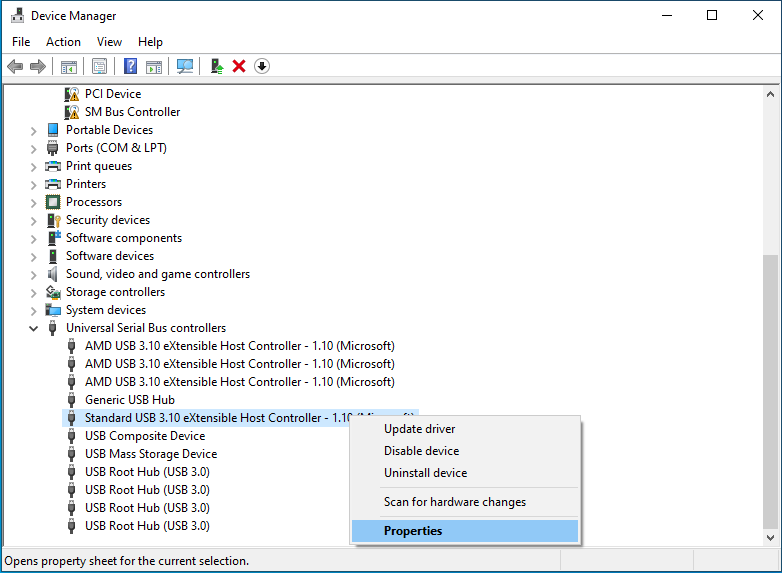Viewport: 782px width, 573px height.
Task: Click Show/Hide Console Tree toolbar icon
Action: pyautogui.click(x=69, y=66)
